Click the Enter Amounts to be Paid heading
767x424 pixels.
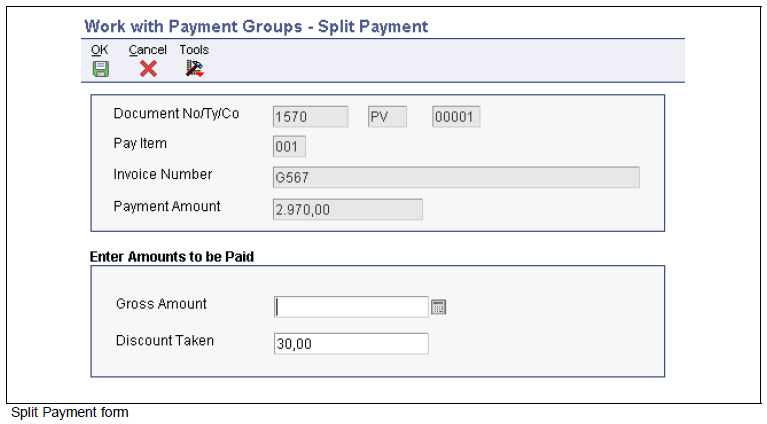click(x=172, y=257)
